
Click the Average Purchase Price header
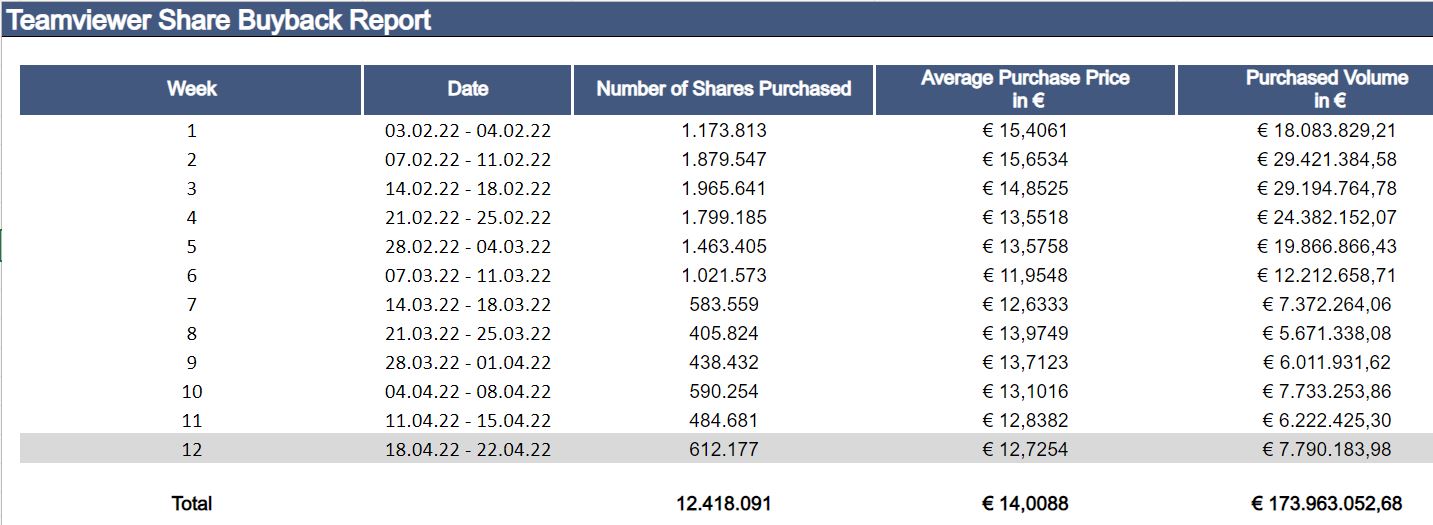1025,89
